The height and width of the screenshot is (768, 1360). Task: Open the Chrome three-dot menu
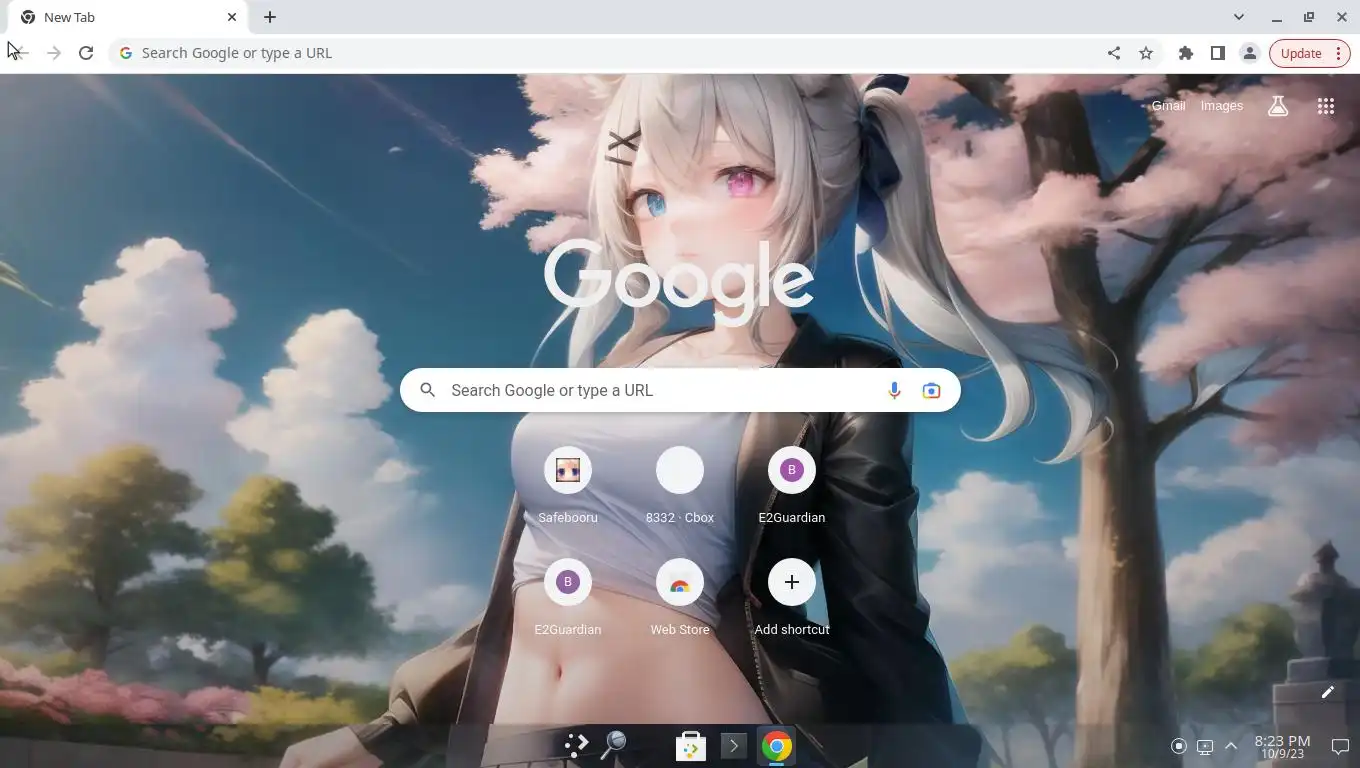pyautogui.click(x=1338, y=53)
